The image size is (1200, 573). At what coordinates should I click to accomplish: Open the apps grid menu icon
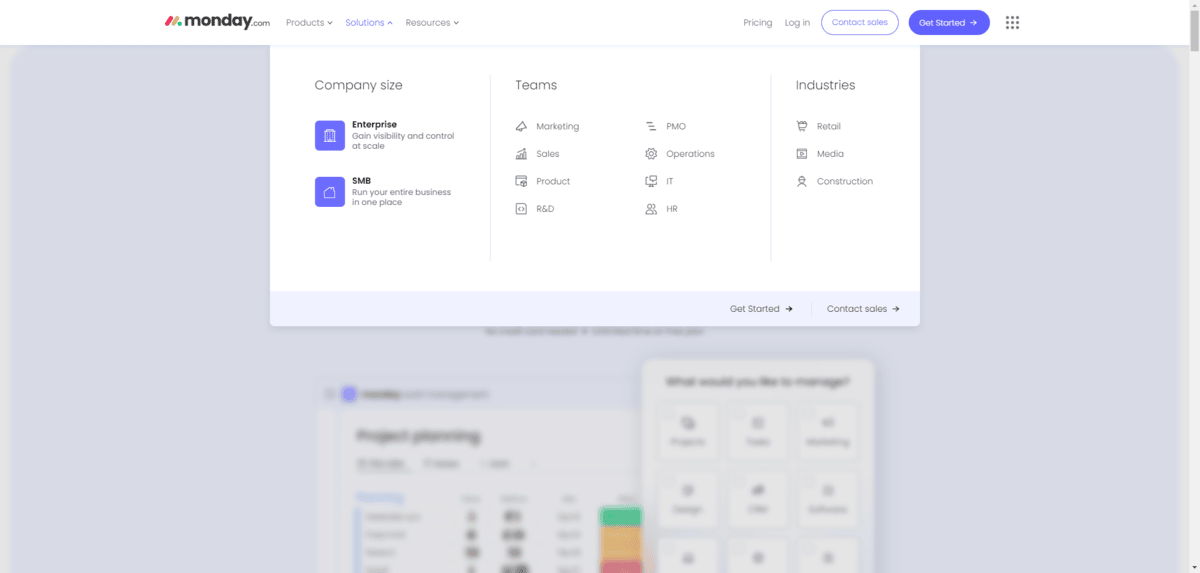tap(1012, 23)
